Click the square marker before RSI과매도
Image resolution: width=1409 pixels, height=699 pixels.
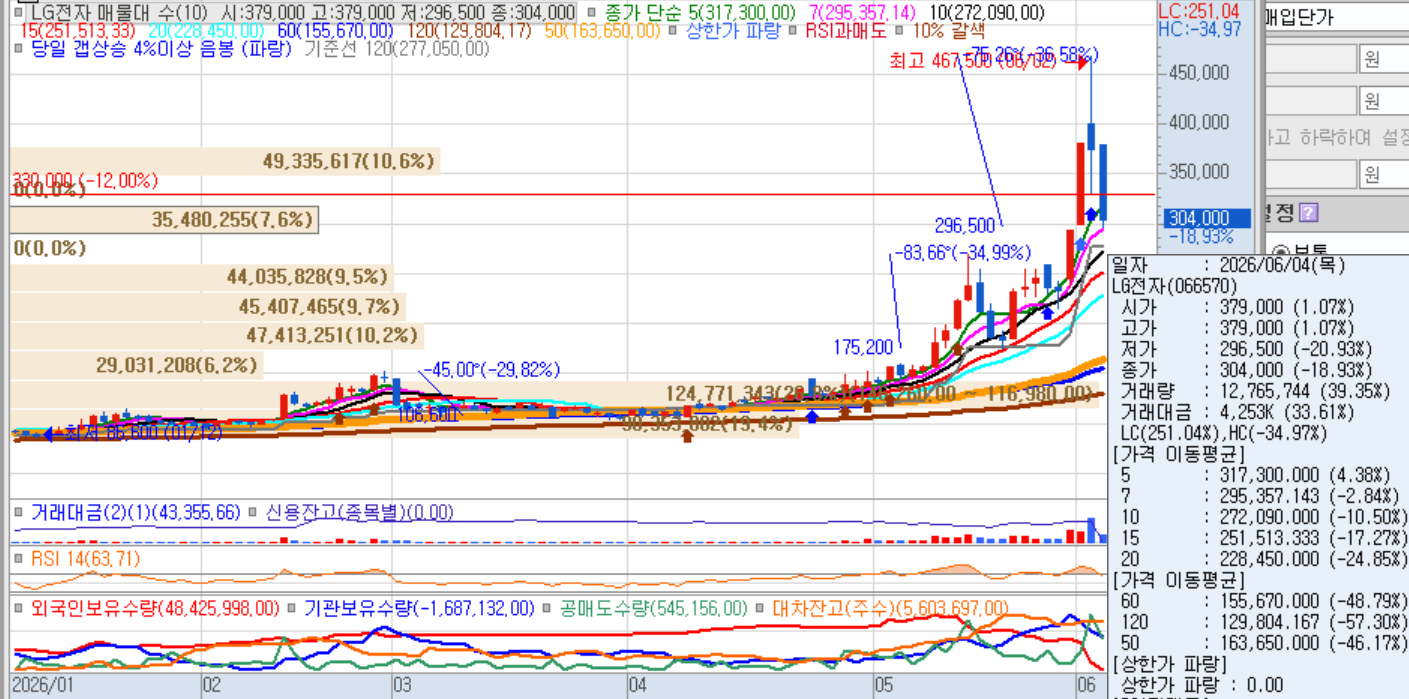(793, 30)
